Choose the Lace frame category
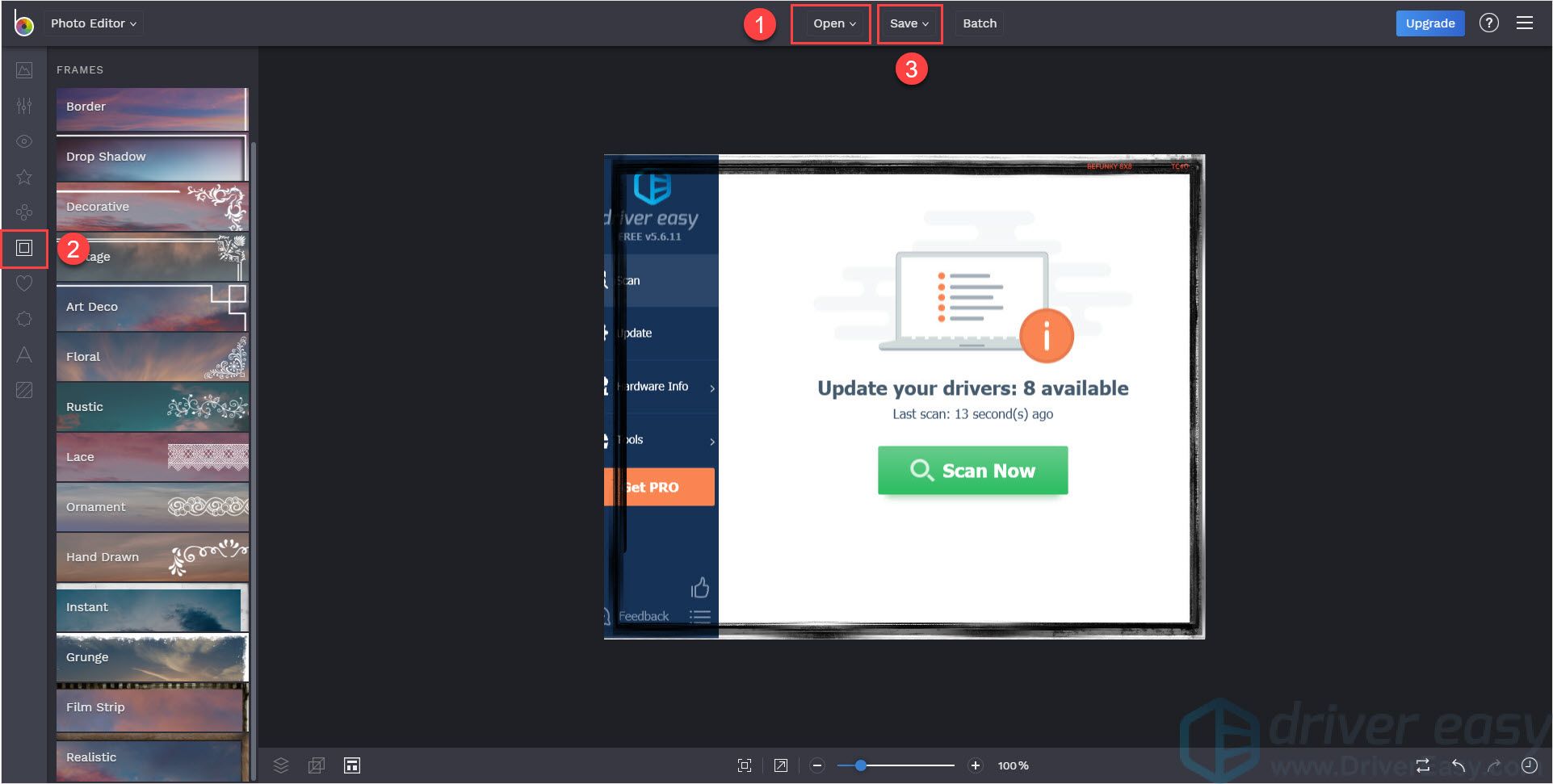Image resolution: width=1553 pixels, height=784 pixels. click(x=152, y=458)
